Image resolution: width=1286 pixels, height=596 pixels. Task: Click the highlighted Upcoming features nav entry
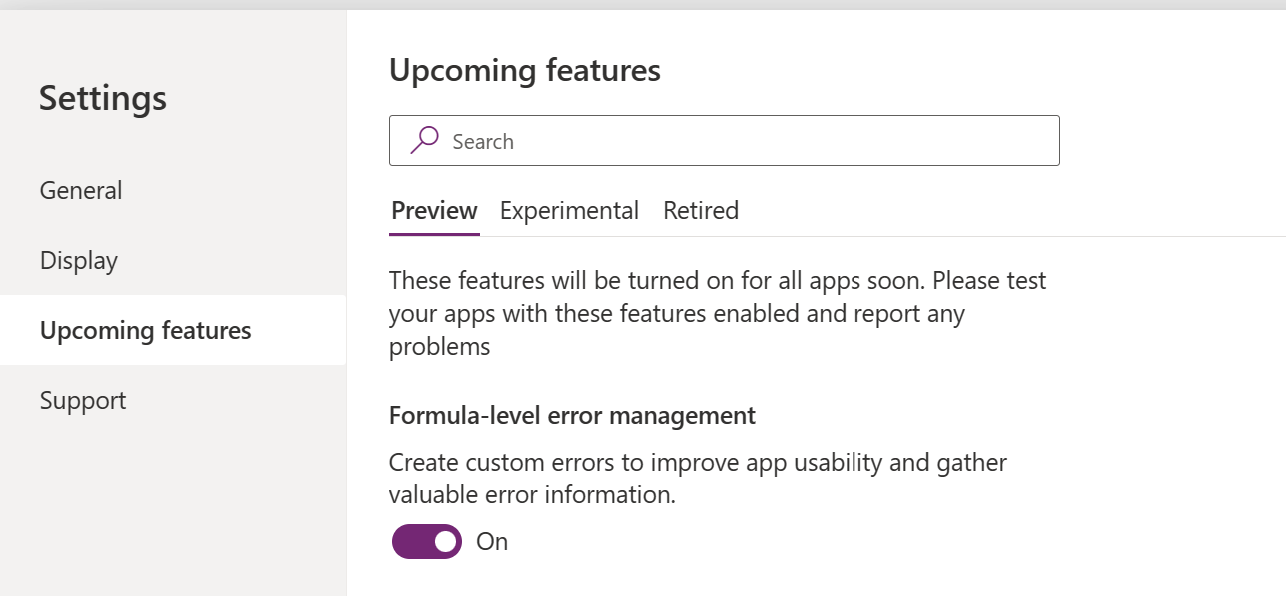click(x=144, y=330)
